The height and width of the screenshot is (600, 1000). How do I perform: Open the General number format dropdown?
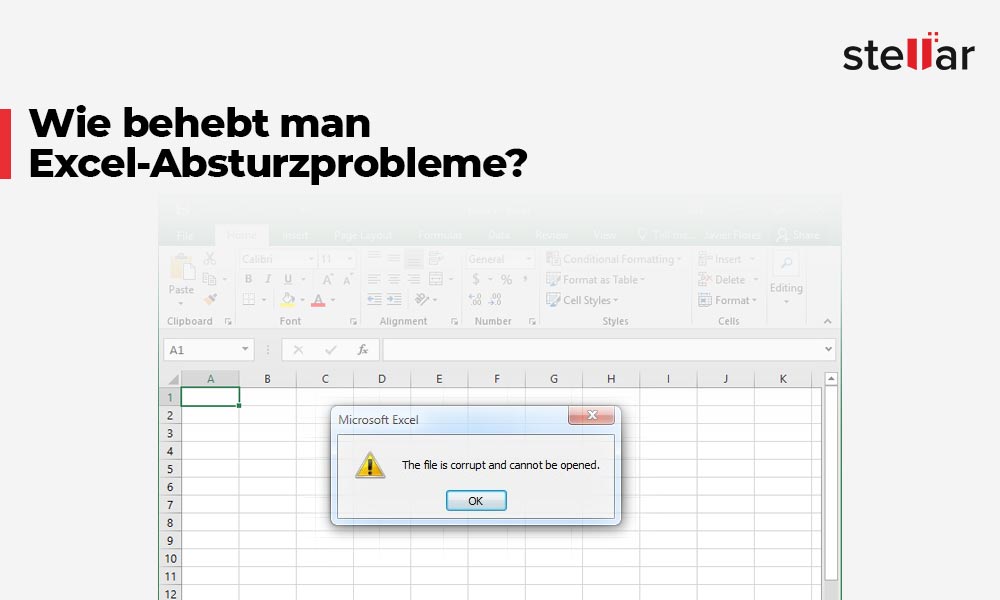click(x=528, y=259)
